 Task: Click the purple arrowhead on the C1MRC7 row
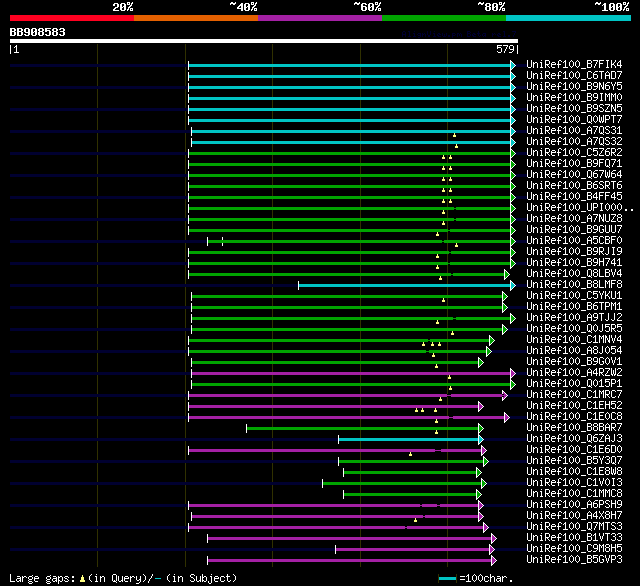(x=505, y=395)
